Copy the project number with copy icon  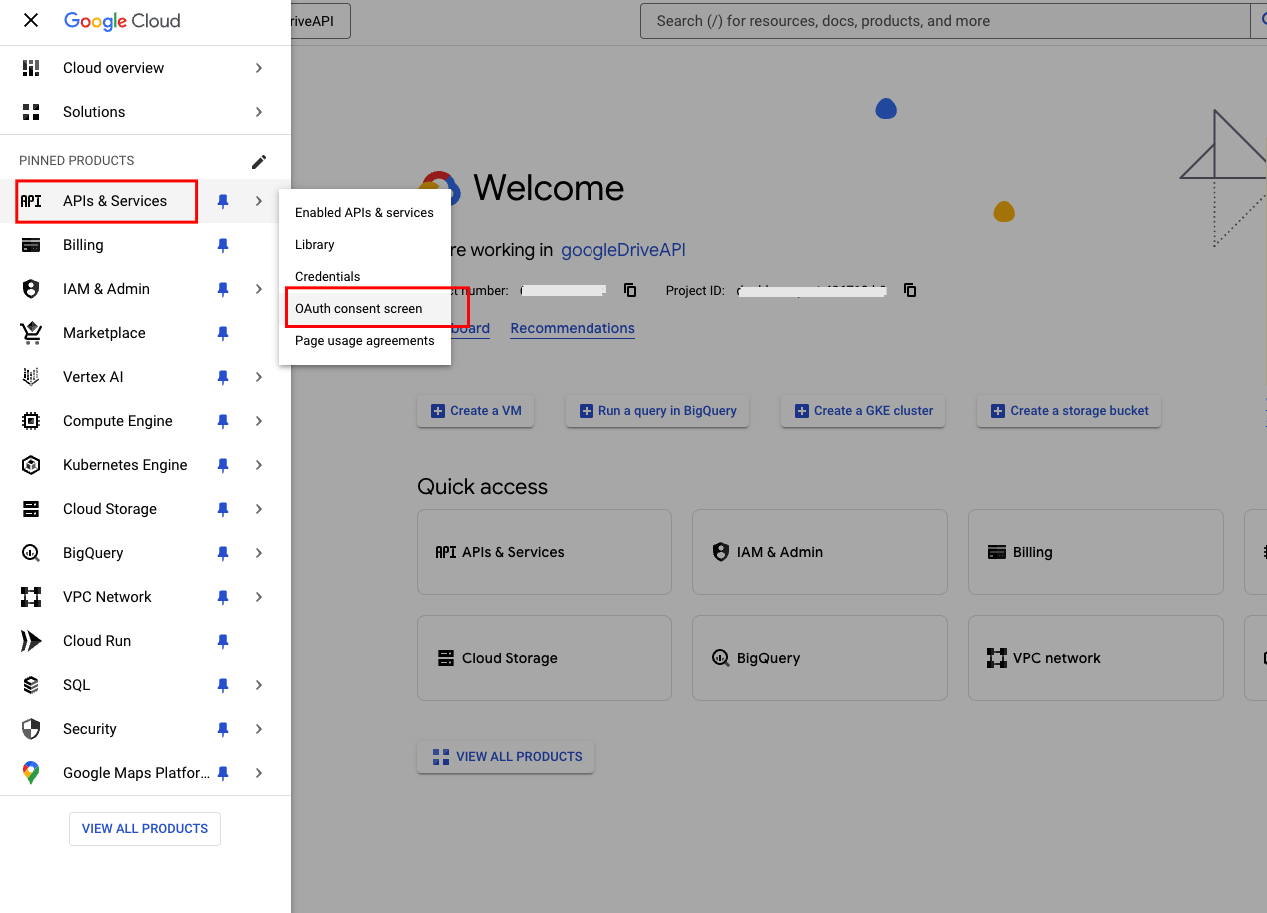[630, 290]
